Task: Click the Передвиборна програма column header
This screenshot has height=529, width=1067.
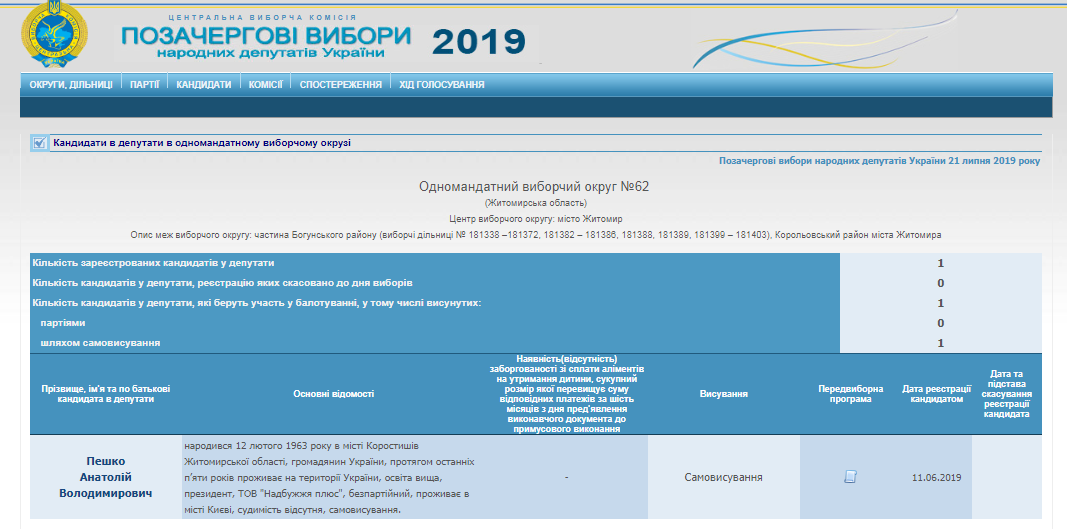Action: (850, 394)
